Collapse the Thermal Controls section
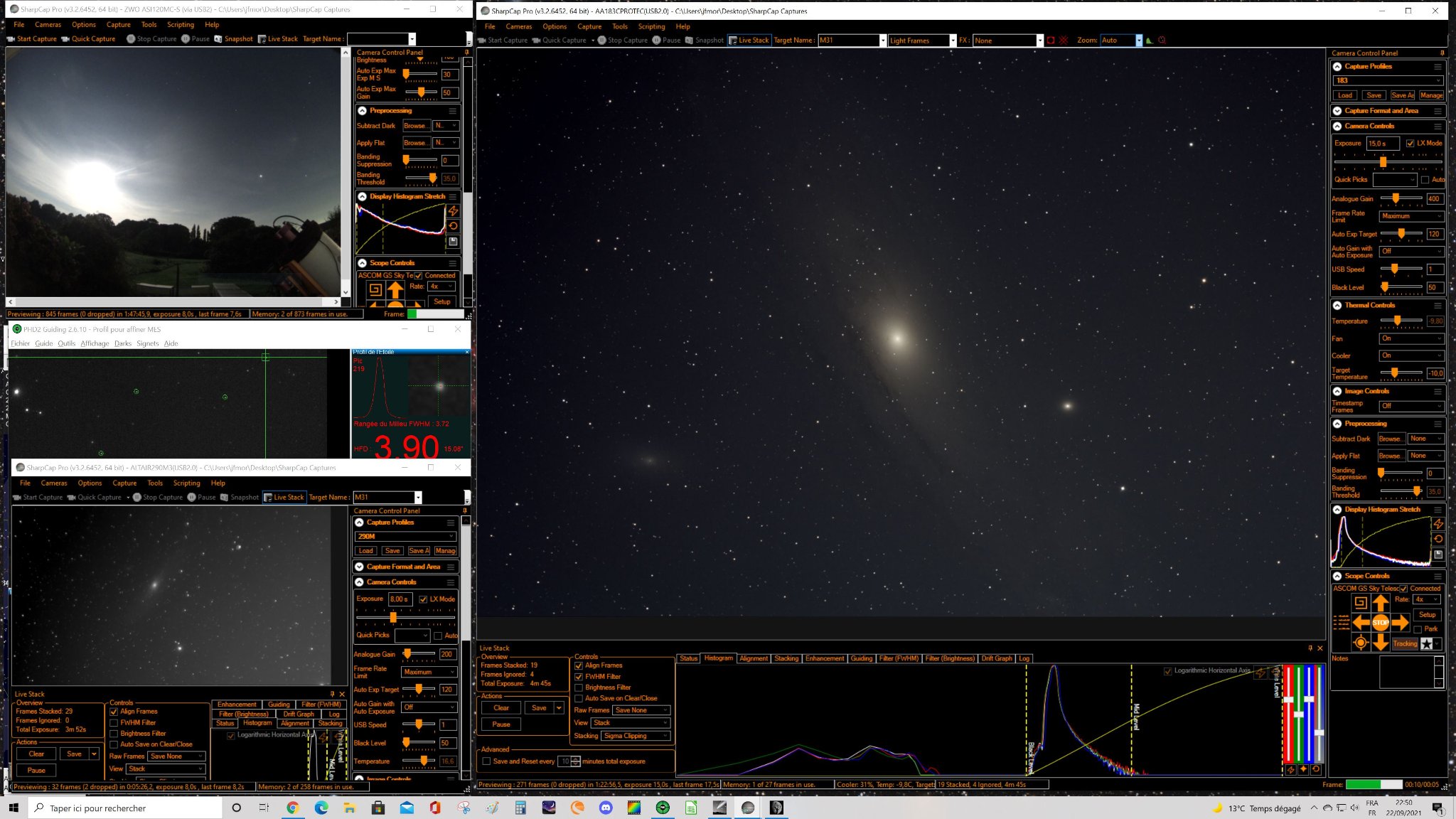This screenshot has width=1456, height=819. pos(1337,306)
